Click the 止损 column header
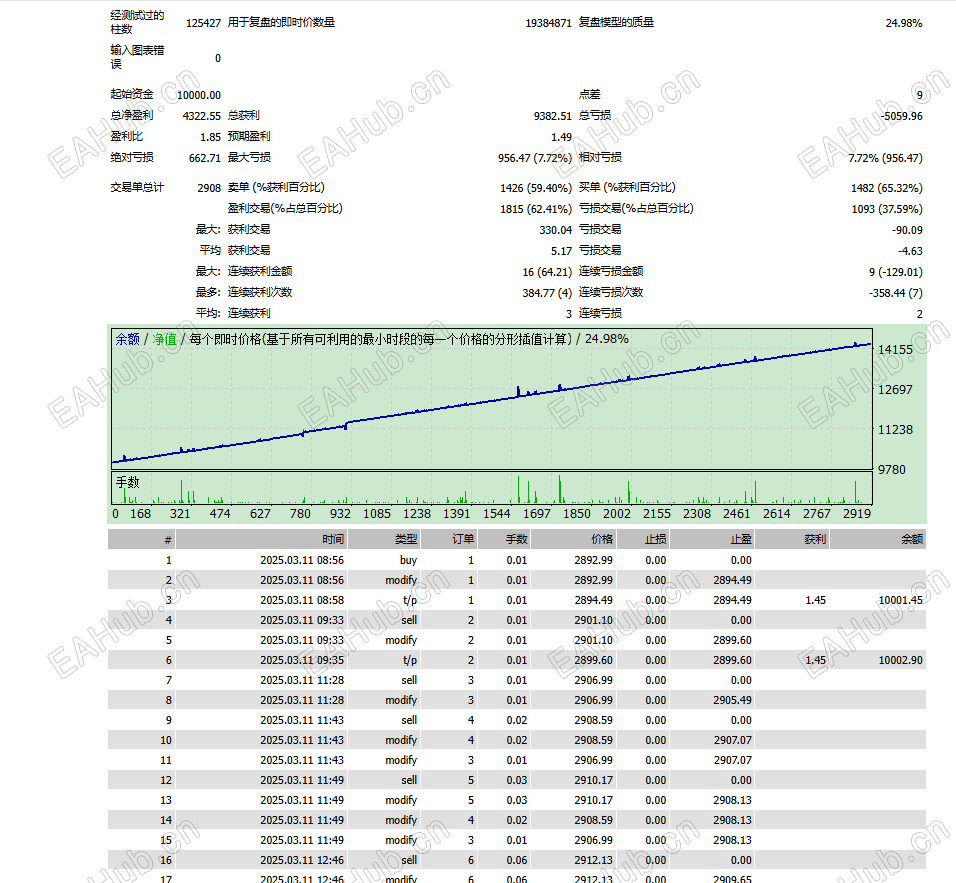Image resolution: width=956 pixels, height=883 pixels. (655, 539)
